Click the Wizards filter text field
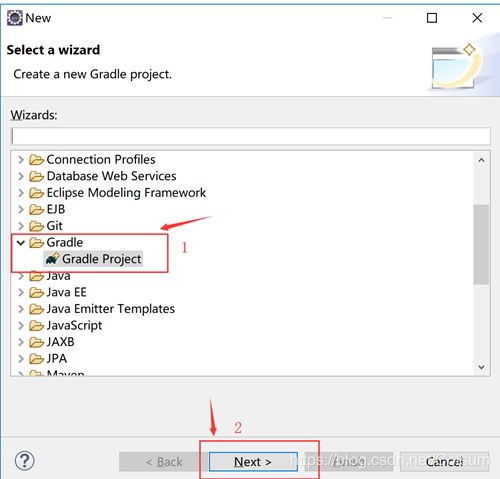Viewport: 500px width, 479px height. [251, 136]
